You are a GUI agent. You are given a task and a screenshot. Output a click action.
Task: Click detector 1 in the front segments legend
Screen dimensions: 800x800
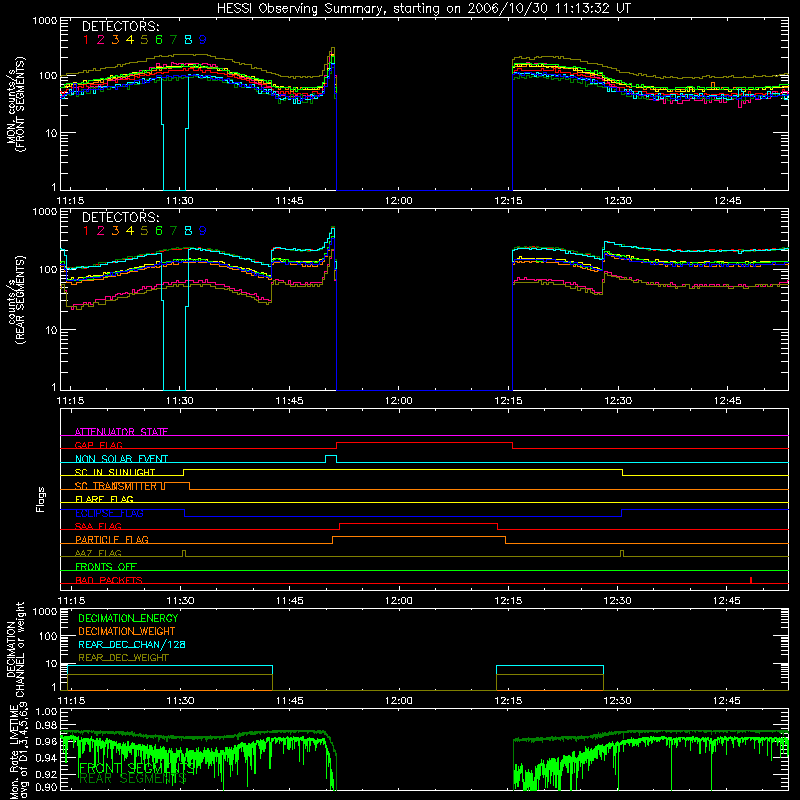coord(86,40)
